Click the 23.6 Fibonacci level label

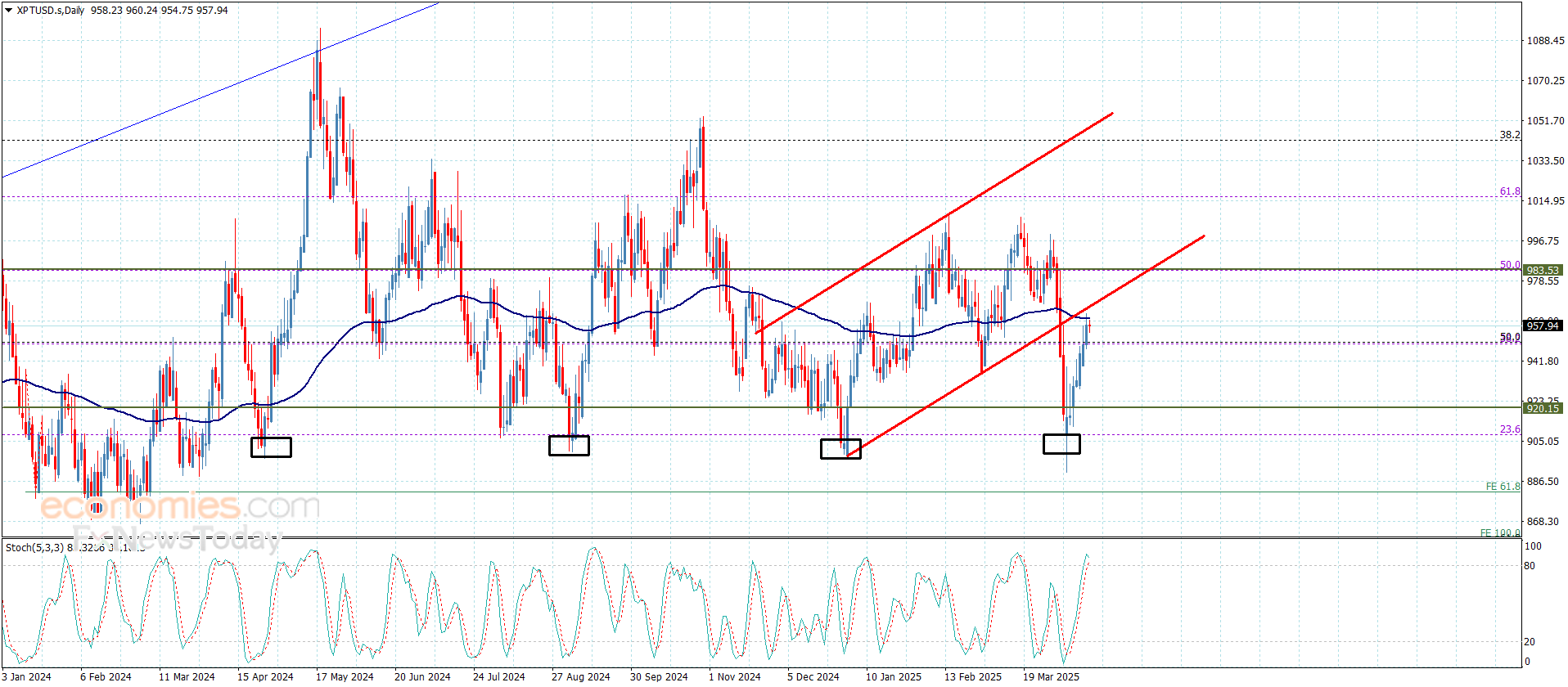click(x=1510, y=429)
